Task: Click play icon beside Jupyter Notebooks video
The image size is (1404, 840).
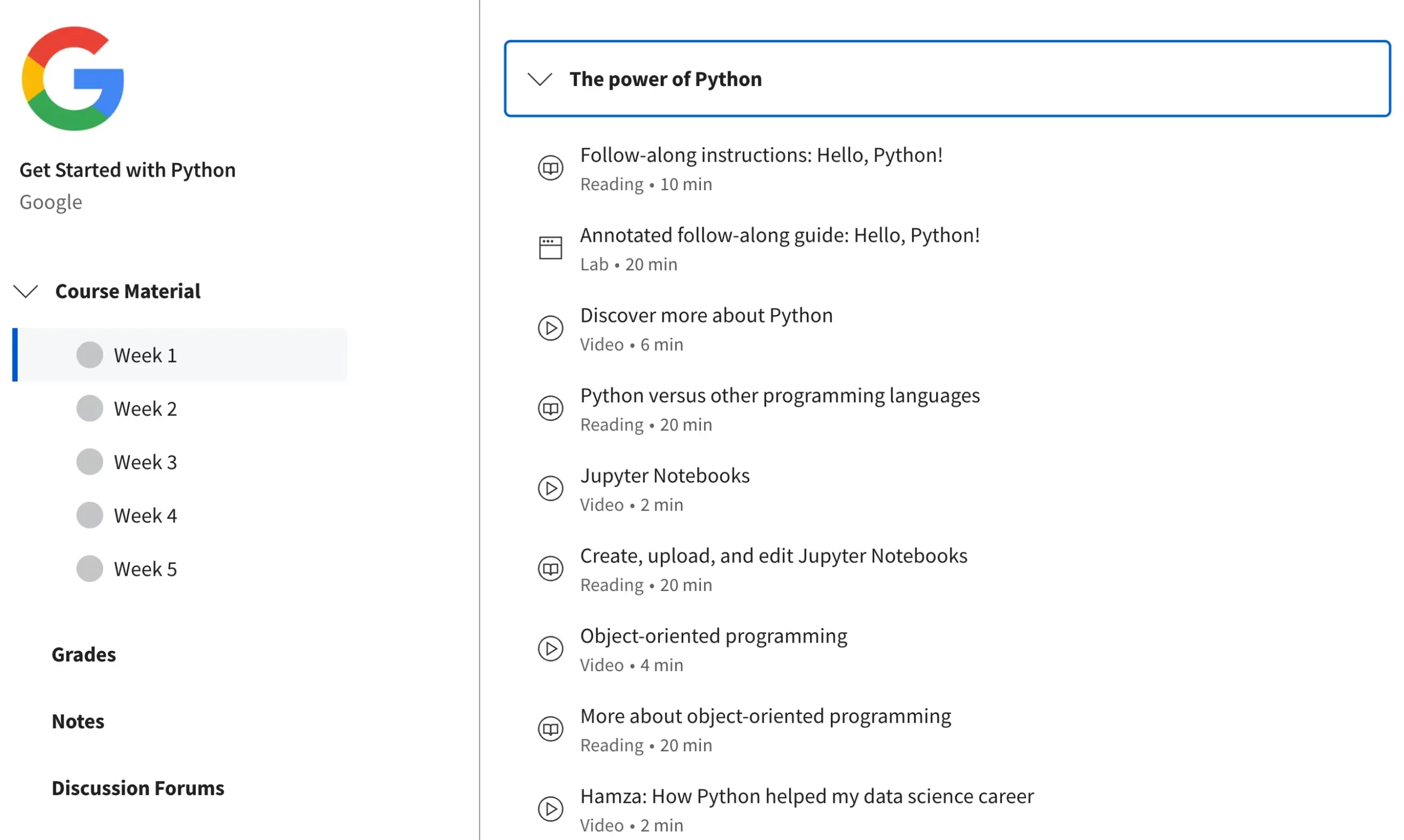Action: (550, 489)
